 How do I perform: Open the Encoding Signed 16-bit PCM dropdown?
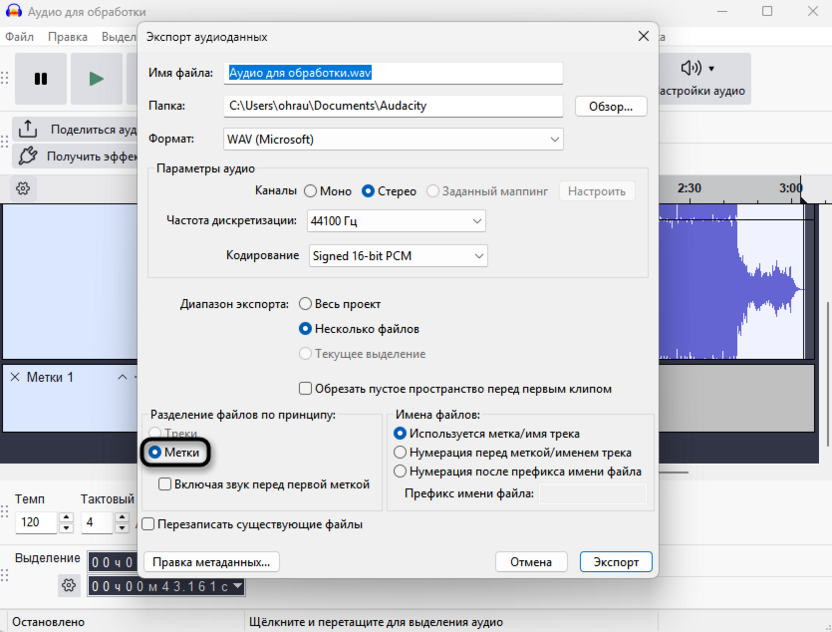coord(398,256)
